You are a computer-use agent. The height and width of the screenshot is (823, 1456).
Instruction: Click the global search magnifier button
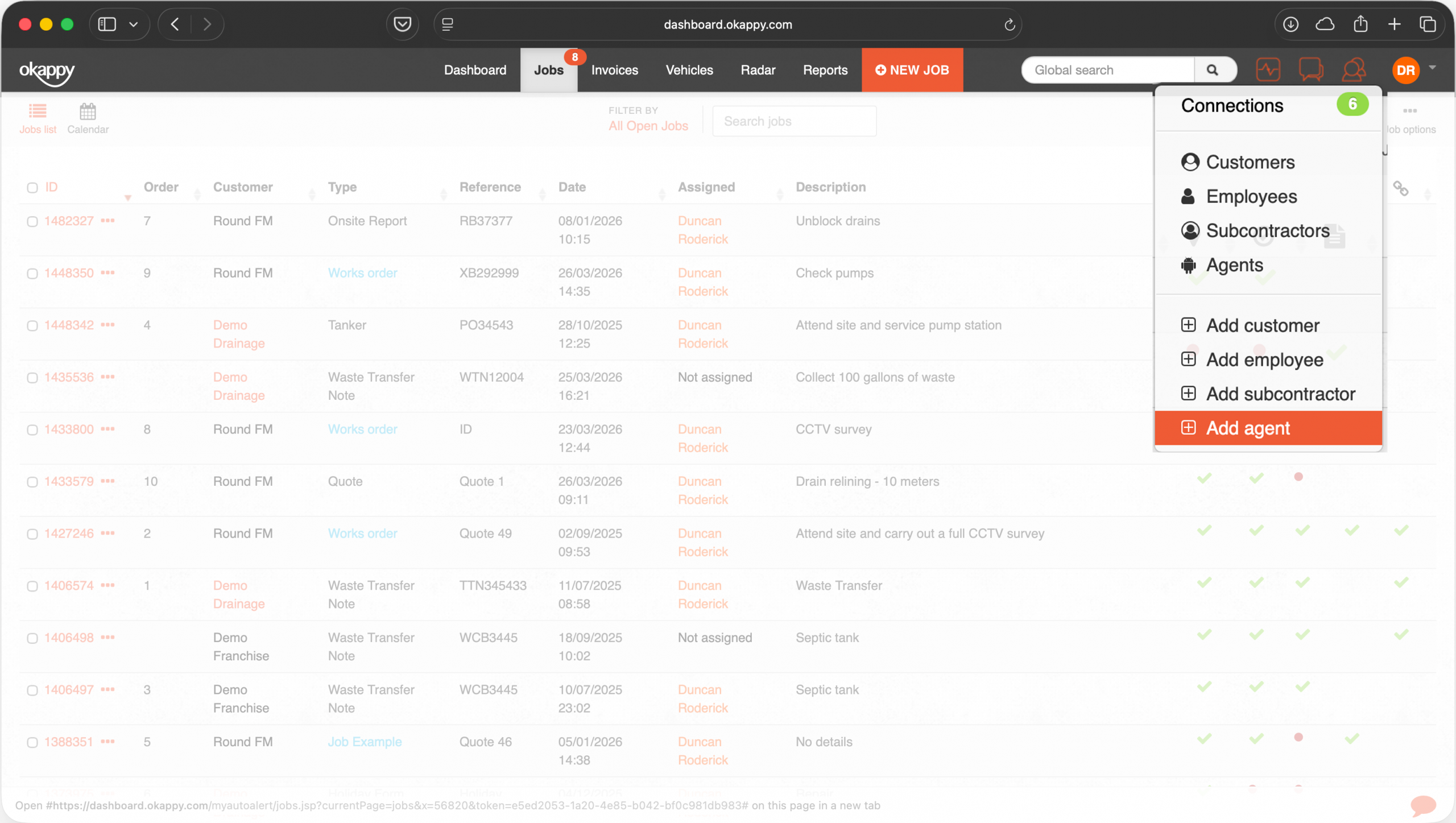[x=1212, y=70]
